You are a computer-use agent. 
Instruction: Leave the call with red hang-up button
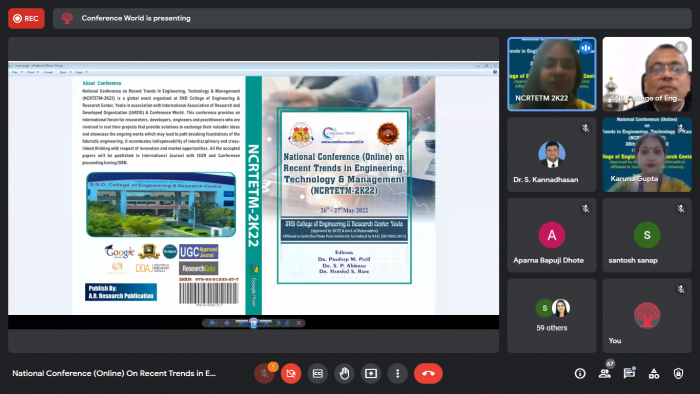tap(429, 373)
